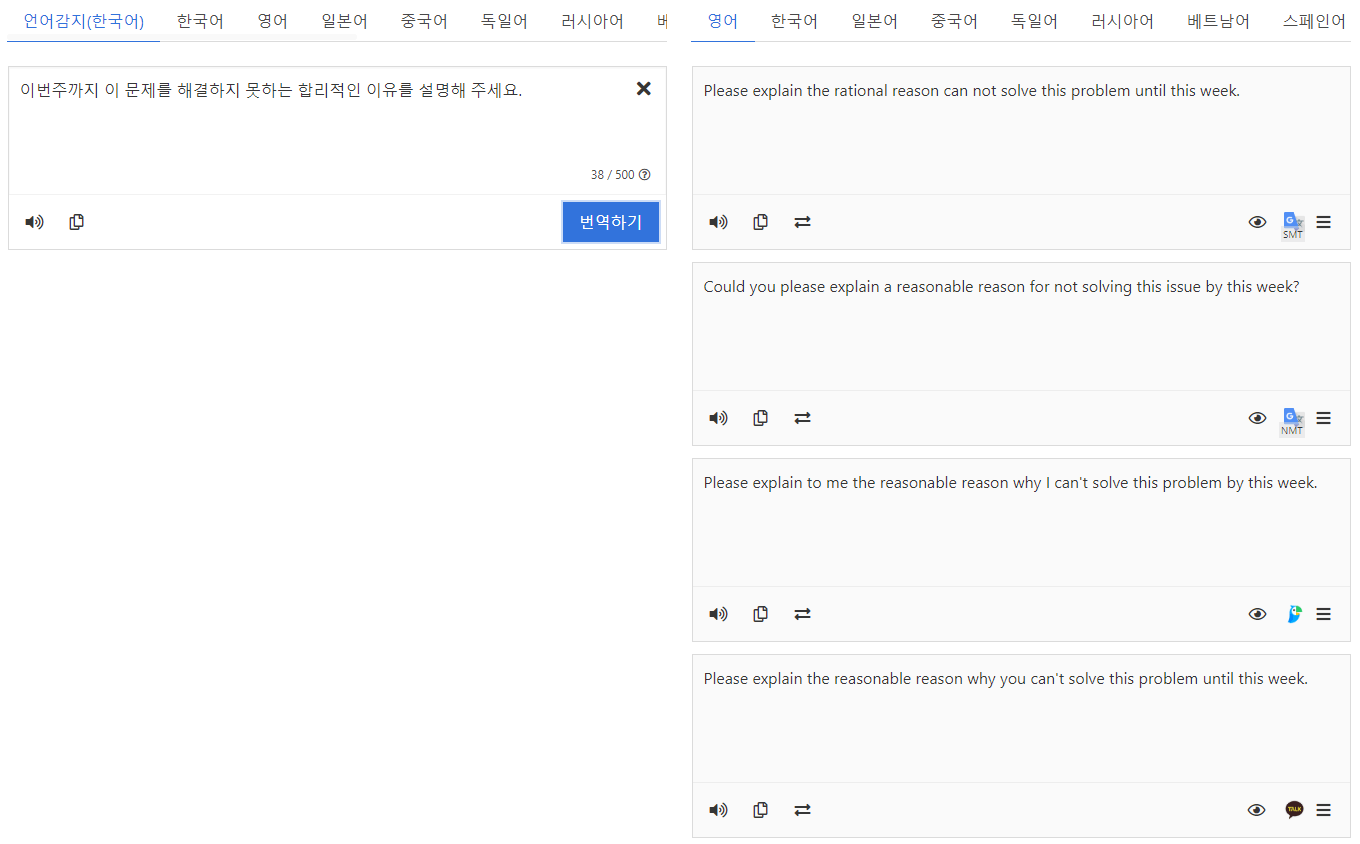Clear the input with the X button
1360x844 pixels.
tap(643, 88)
